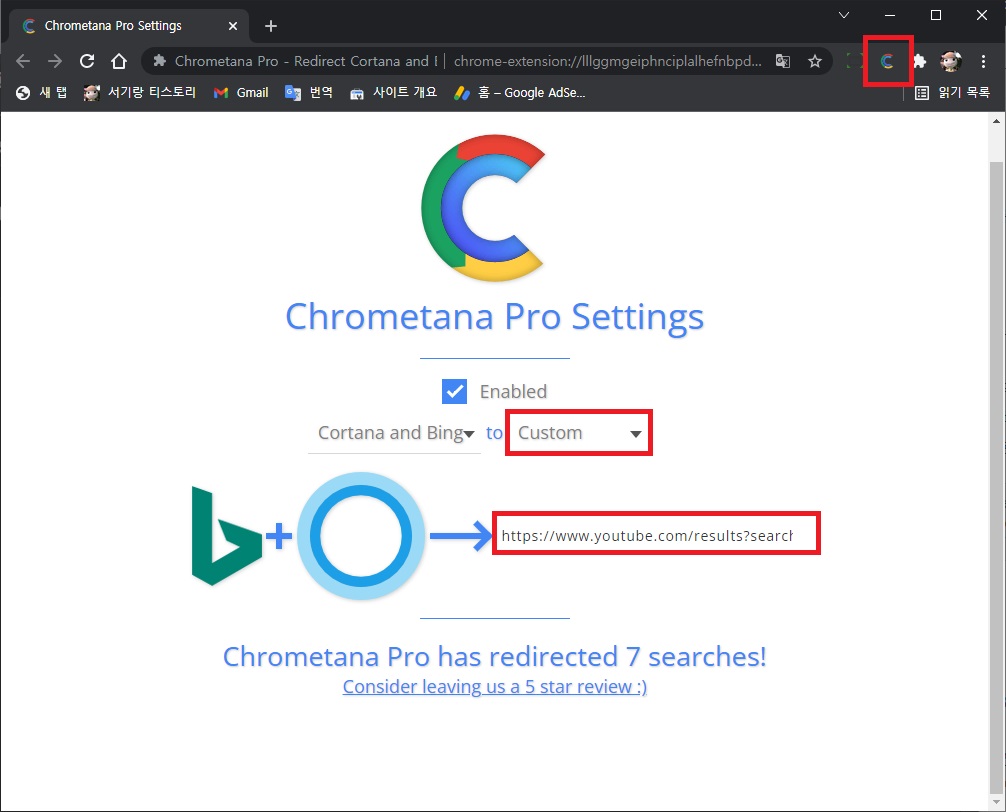Click the scrollbar up arrow

pos(996,121)
